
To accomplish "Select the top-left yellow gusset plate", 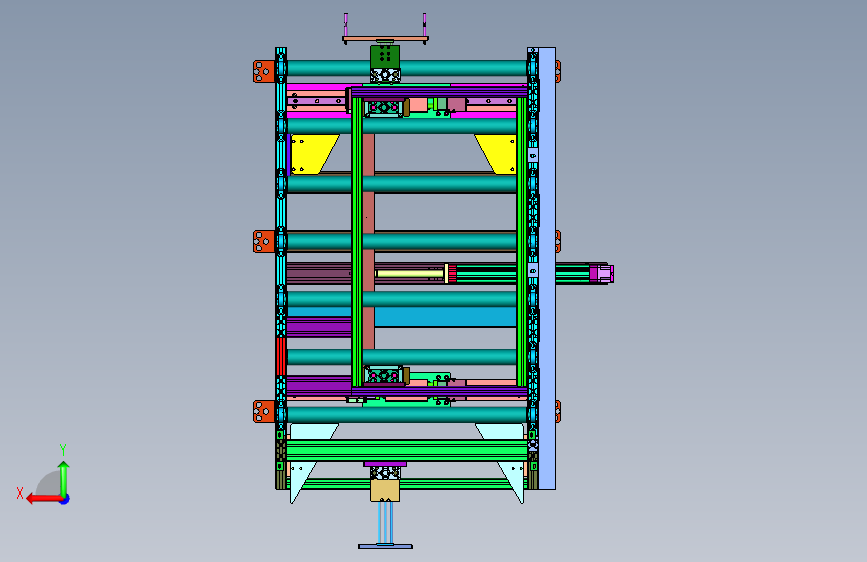I will click(312, 154).
